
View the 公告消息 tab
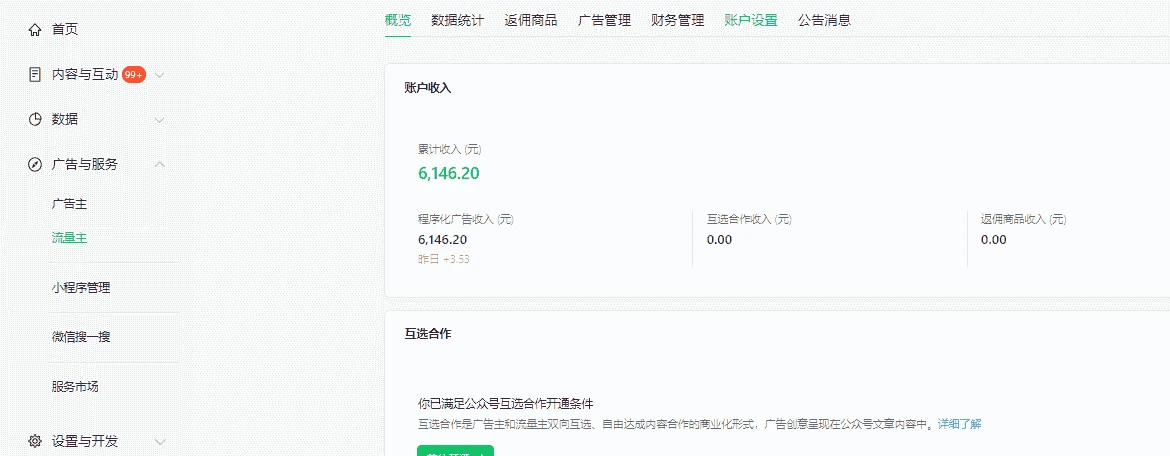(x=824, y=20)
